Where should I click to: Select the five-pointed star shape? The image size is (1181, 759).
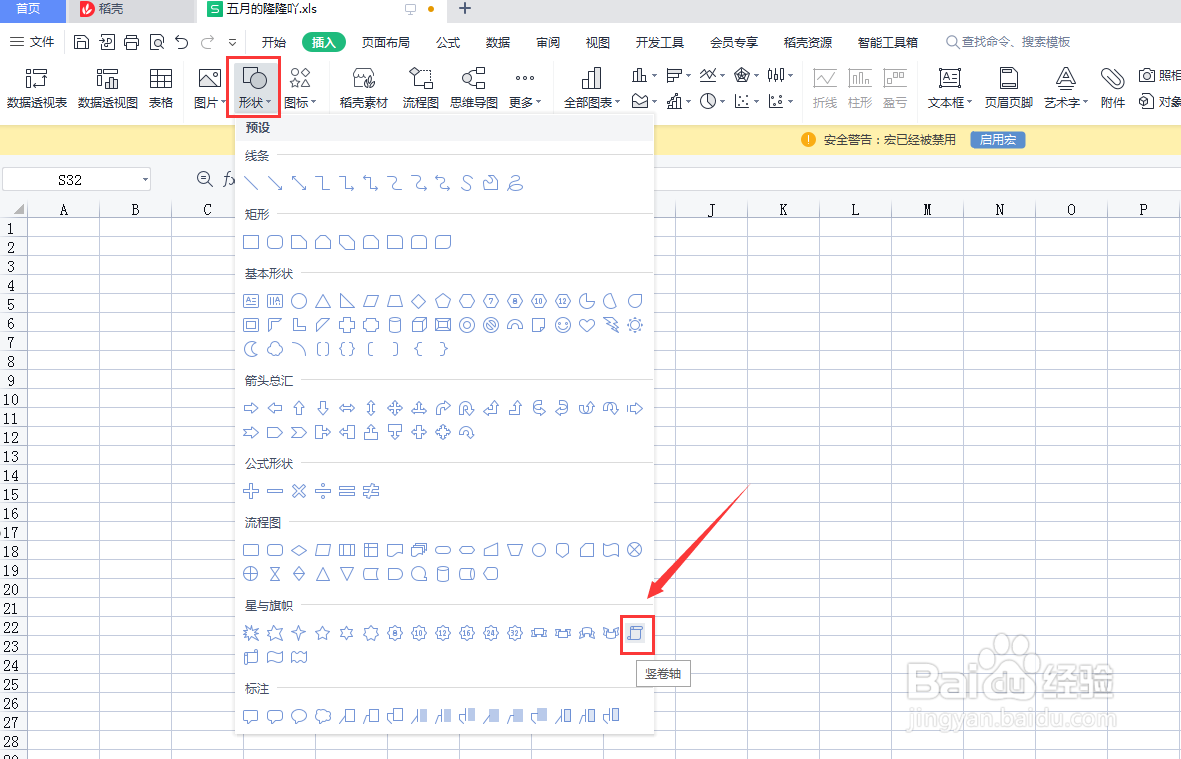(x=322, y=632)
